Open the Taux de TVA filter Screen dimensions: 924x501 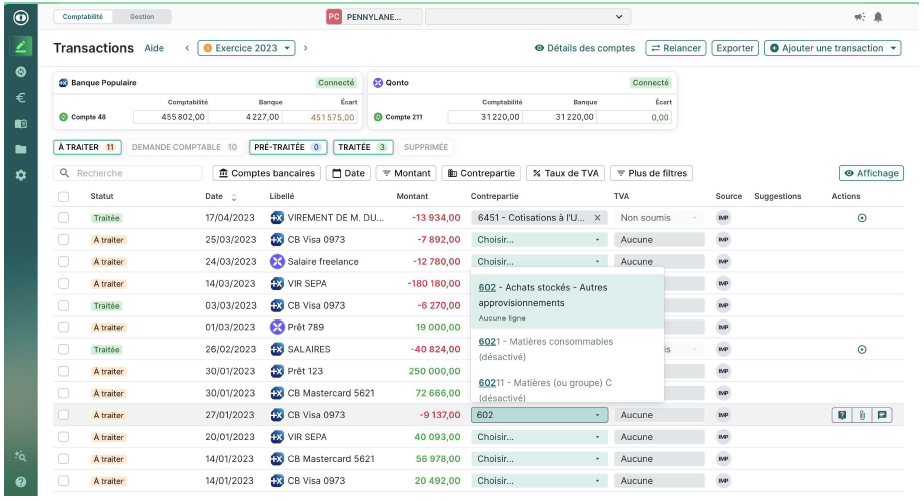coord(566,173)
